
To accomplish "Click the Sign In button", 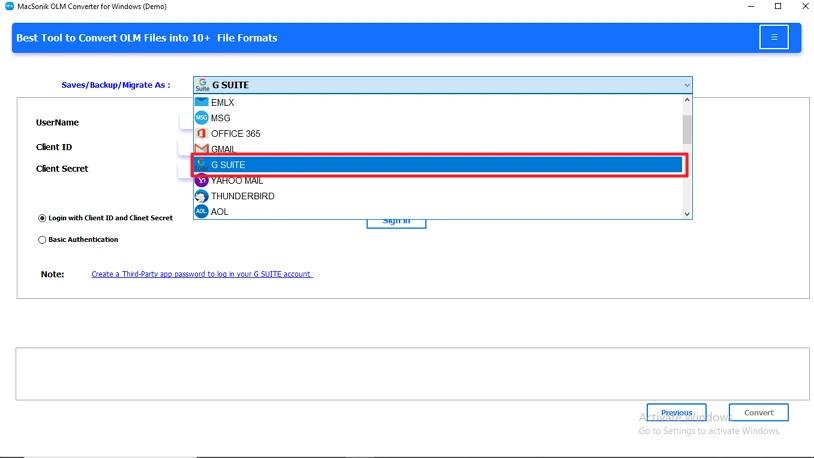I will (x=396, y=223).
